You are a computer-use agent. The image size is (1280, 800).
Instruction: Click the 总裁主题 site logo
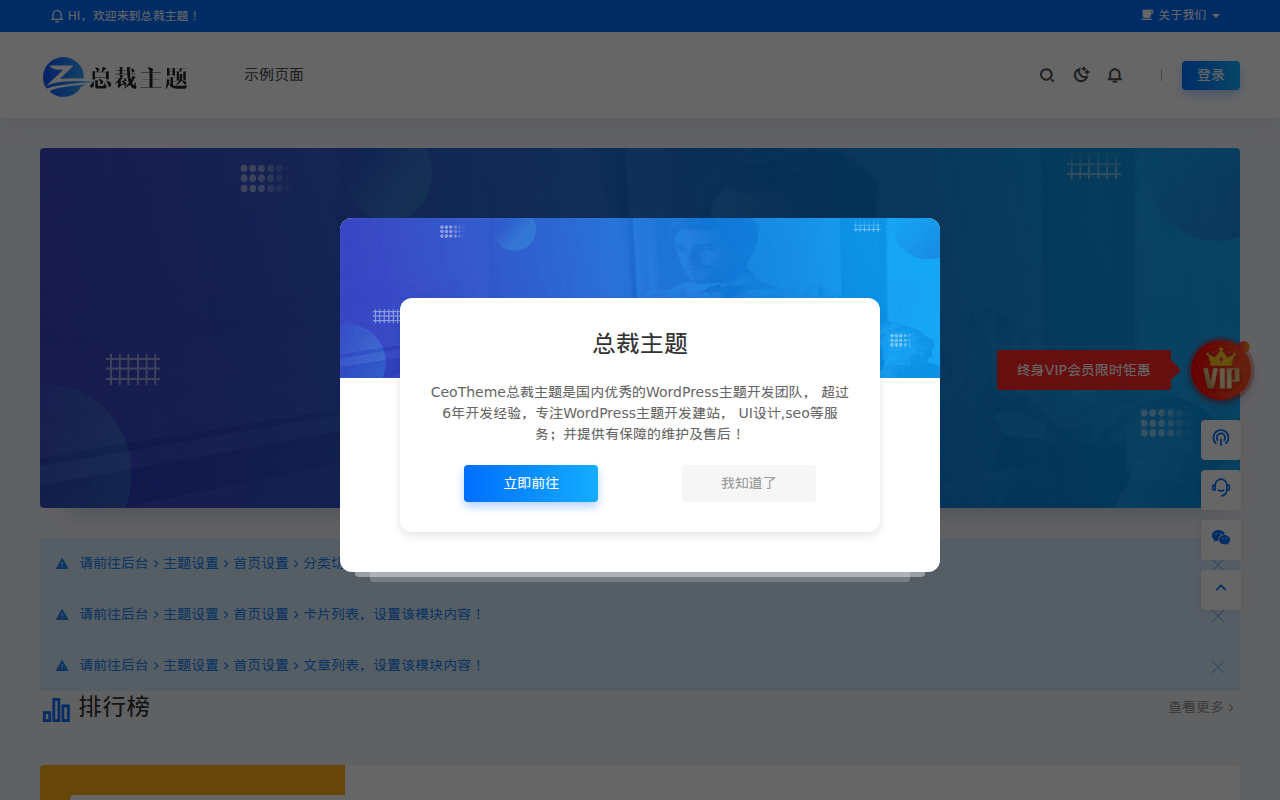(115, 77)
